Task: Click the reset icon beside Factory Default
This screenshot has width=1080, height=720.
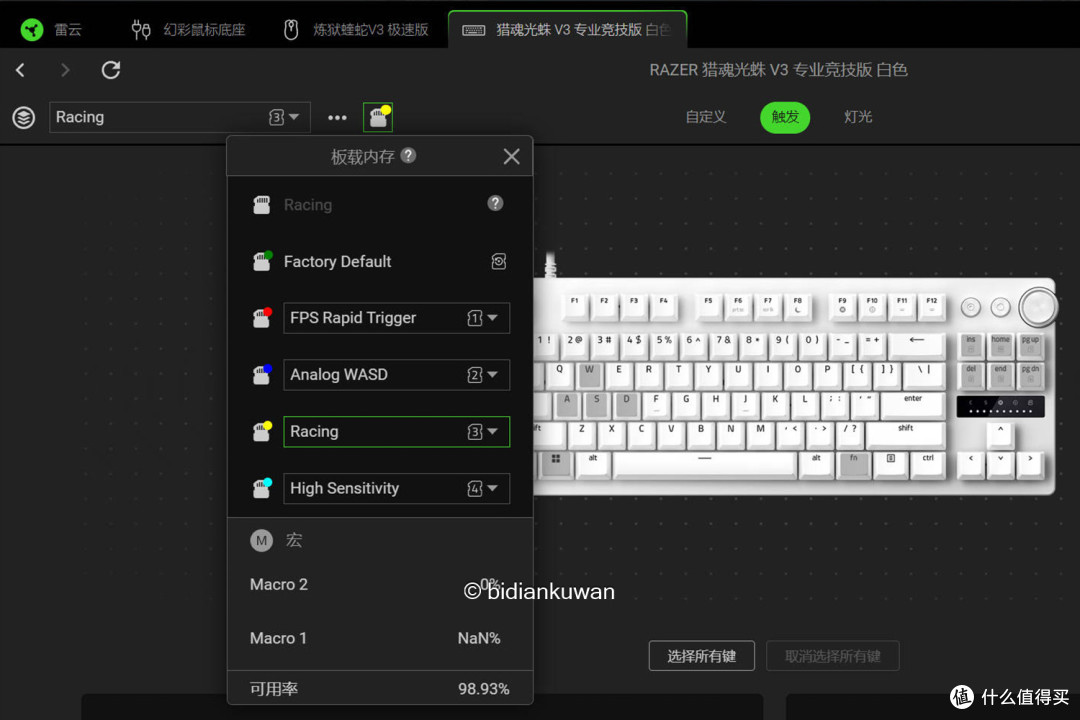Action: tap(499, 261)
